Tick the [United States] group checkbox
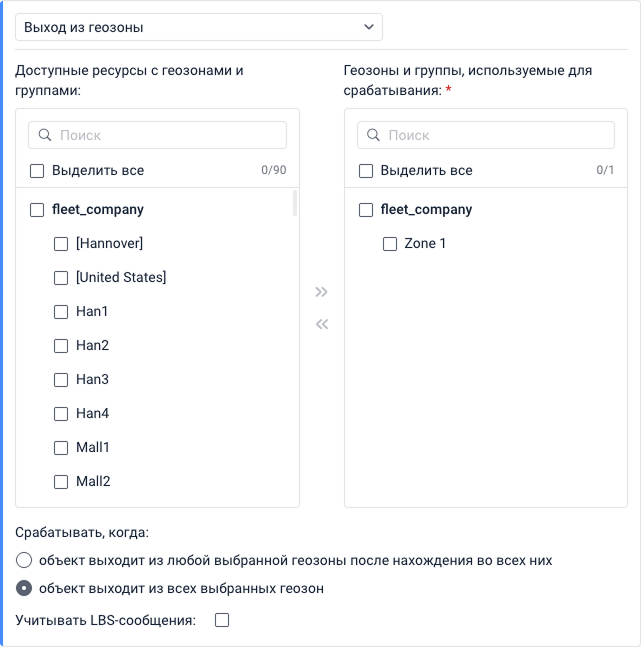This screenshot has width=641, height=647. (x=61, y=278)
